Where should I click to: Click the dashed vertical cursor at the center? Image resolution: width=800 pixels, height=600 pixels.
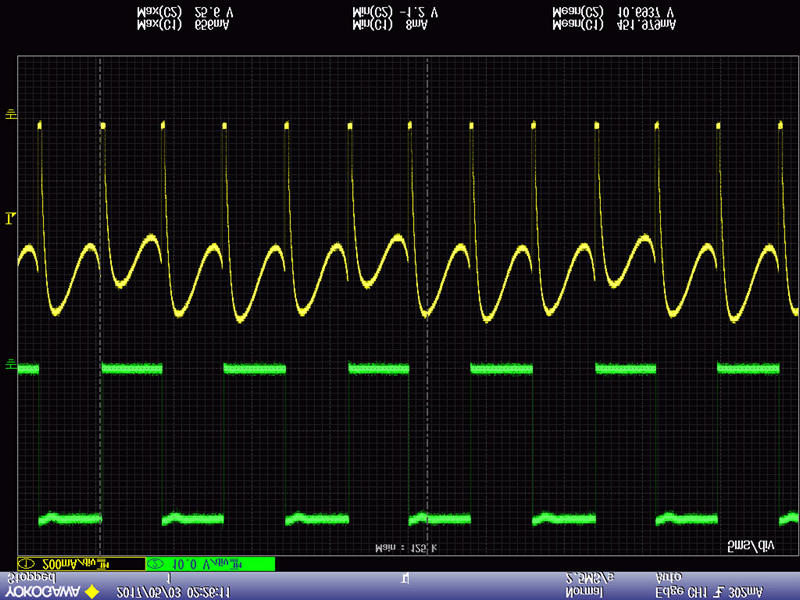click(427, 306)
